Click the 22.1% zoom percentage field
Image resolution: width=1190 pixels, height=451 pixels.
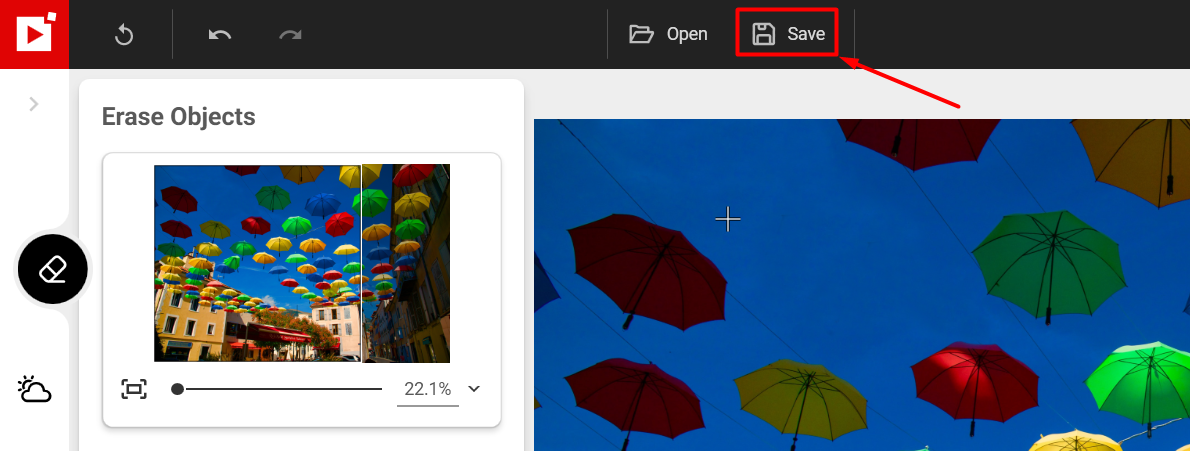[427, 389]
